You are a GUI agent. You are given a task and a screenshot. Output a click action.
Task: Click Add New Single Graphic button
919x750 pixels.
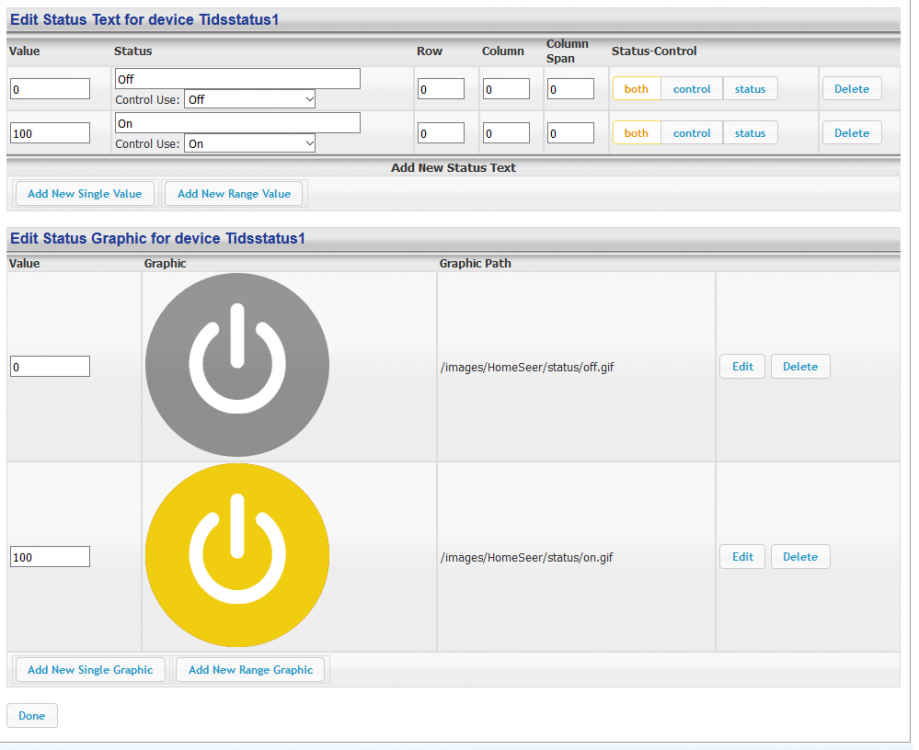90,670
